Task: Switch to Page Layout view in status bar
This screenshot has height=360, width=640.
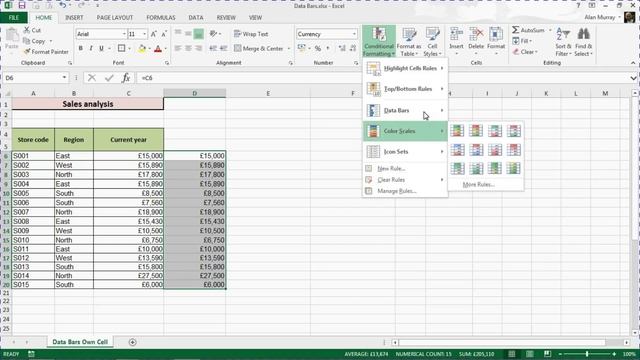Action: point(529,354)
